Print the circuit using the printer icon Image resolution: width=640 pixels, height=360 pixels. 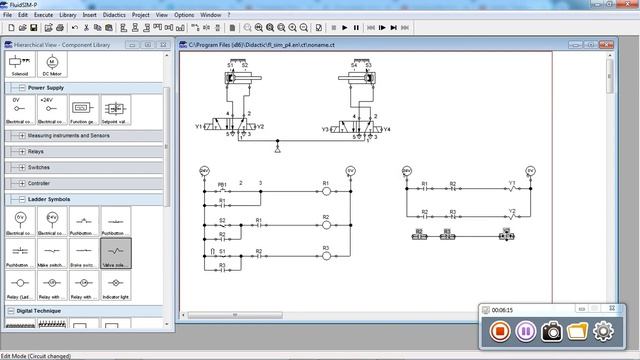pyautogui.click(x=60, y=28)
